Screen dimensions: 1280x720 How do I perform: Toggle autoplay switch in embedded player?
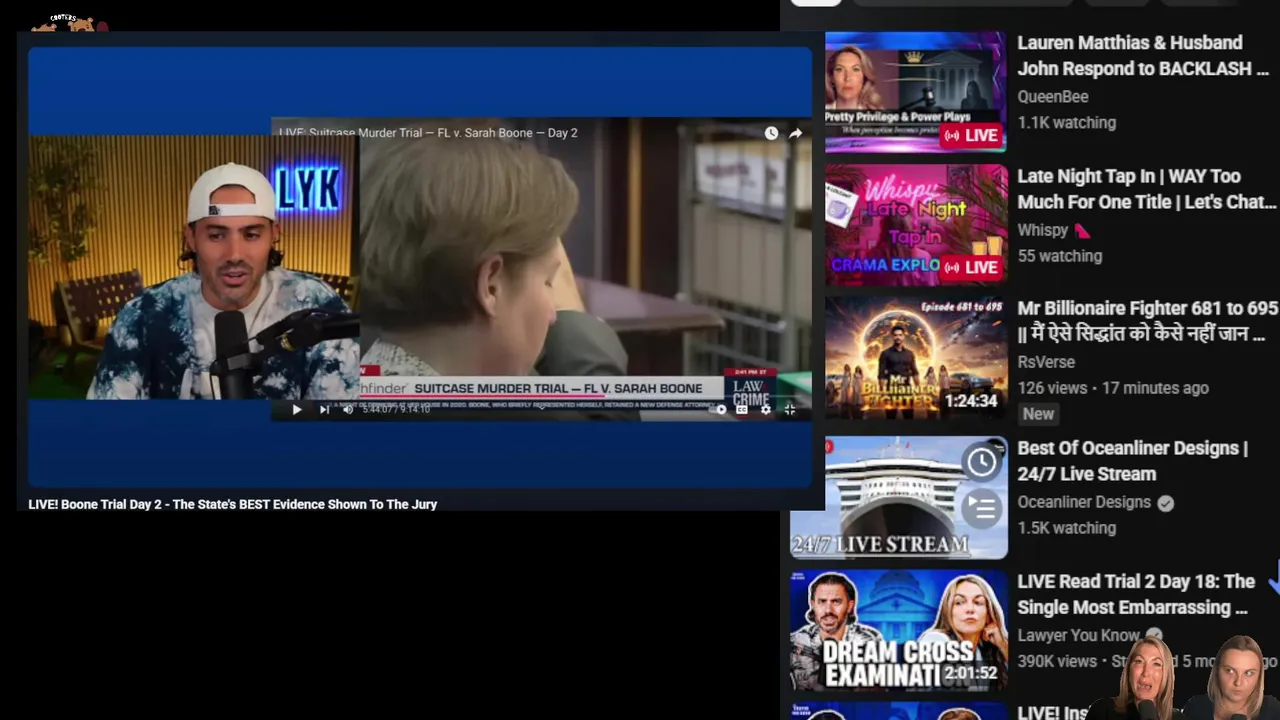[x=719, y=409]
